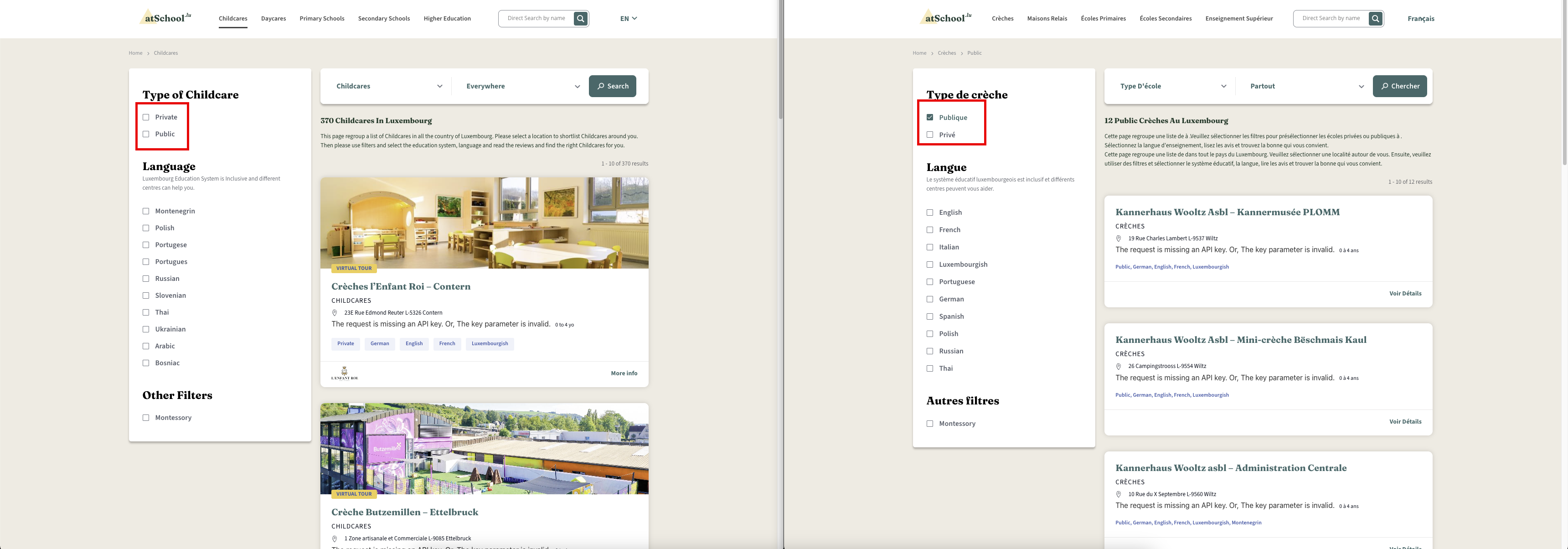Click Voir Détails for Kannermusée PLOMM
Image resolution: width=1568 pixels, height=549 pixels.
(1405, 293)
